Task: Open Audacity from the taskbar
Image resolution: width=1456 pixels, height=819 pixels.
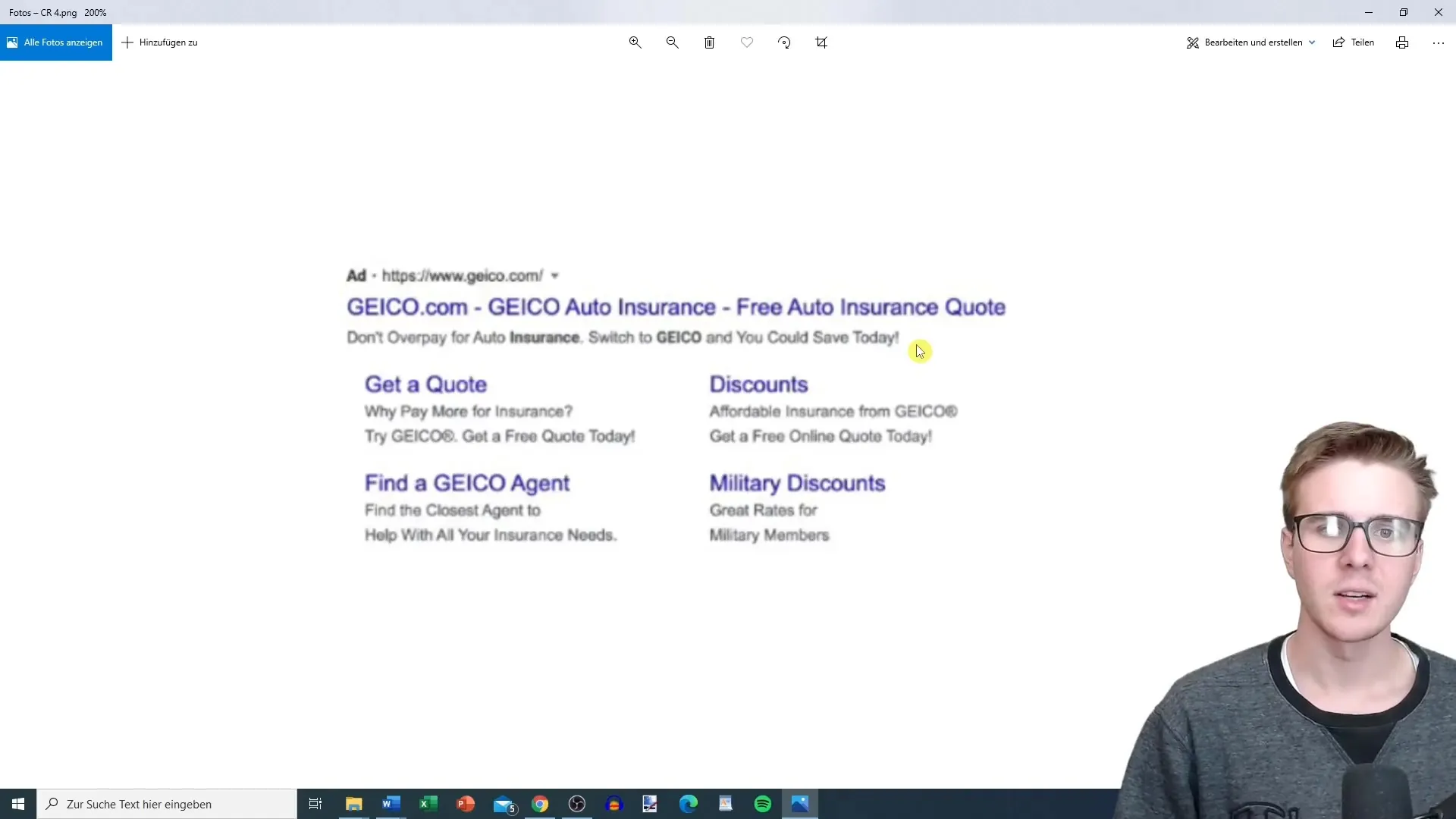Action: 614,804
